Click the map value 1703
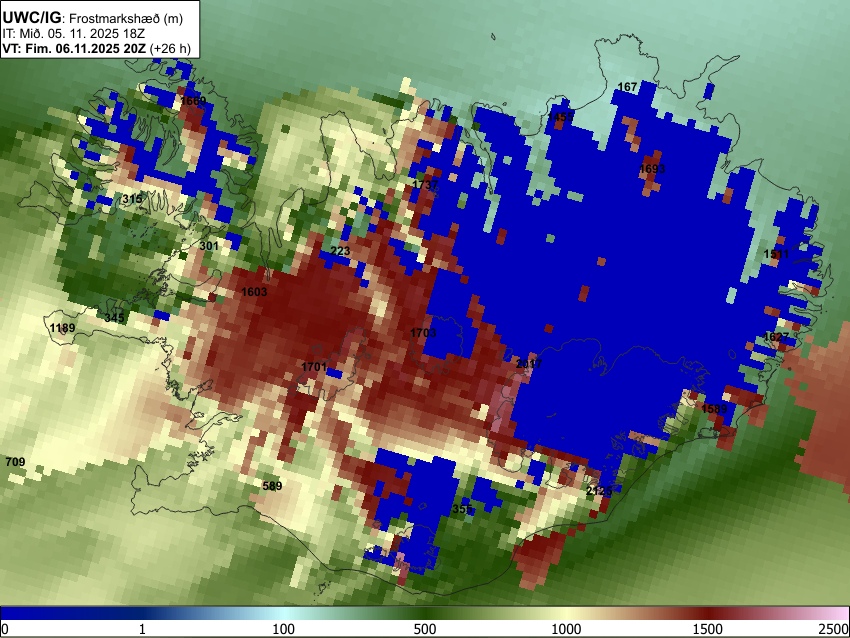 (x=423, y=333)
